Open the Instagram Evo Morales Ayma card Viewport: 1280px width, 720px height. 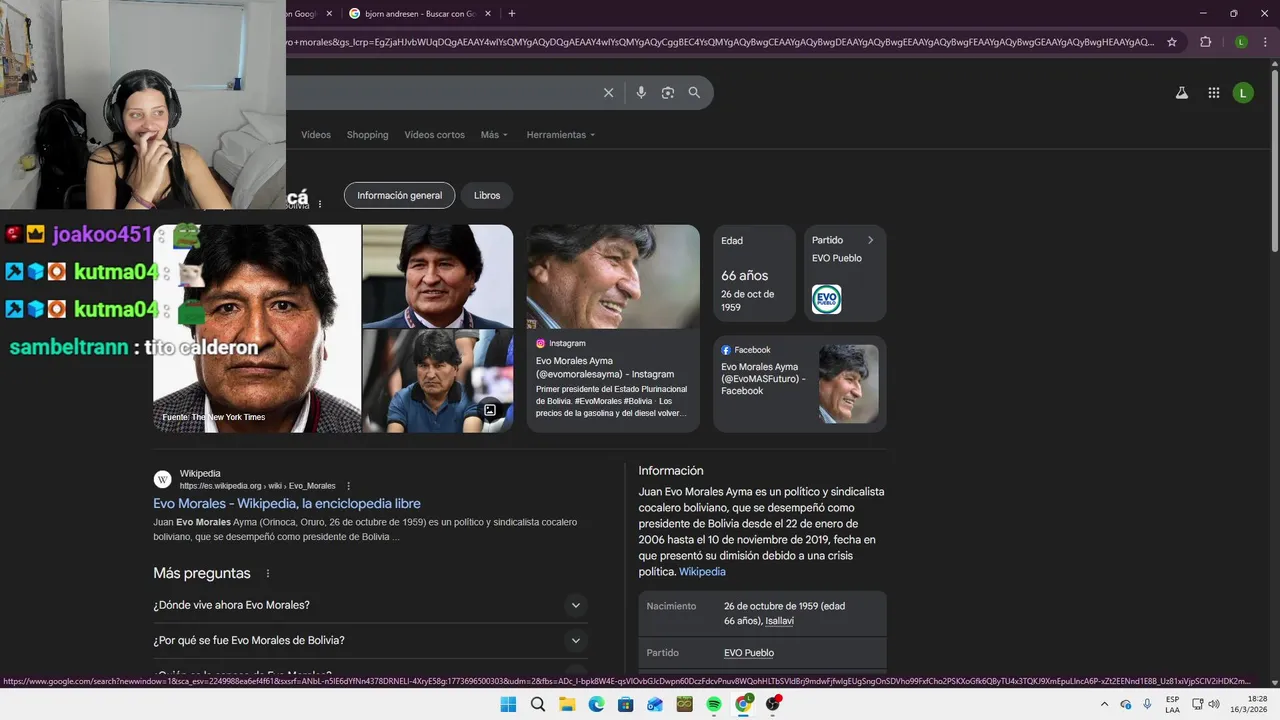coord(613,328)
